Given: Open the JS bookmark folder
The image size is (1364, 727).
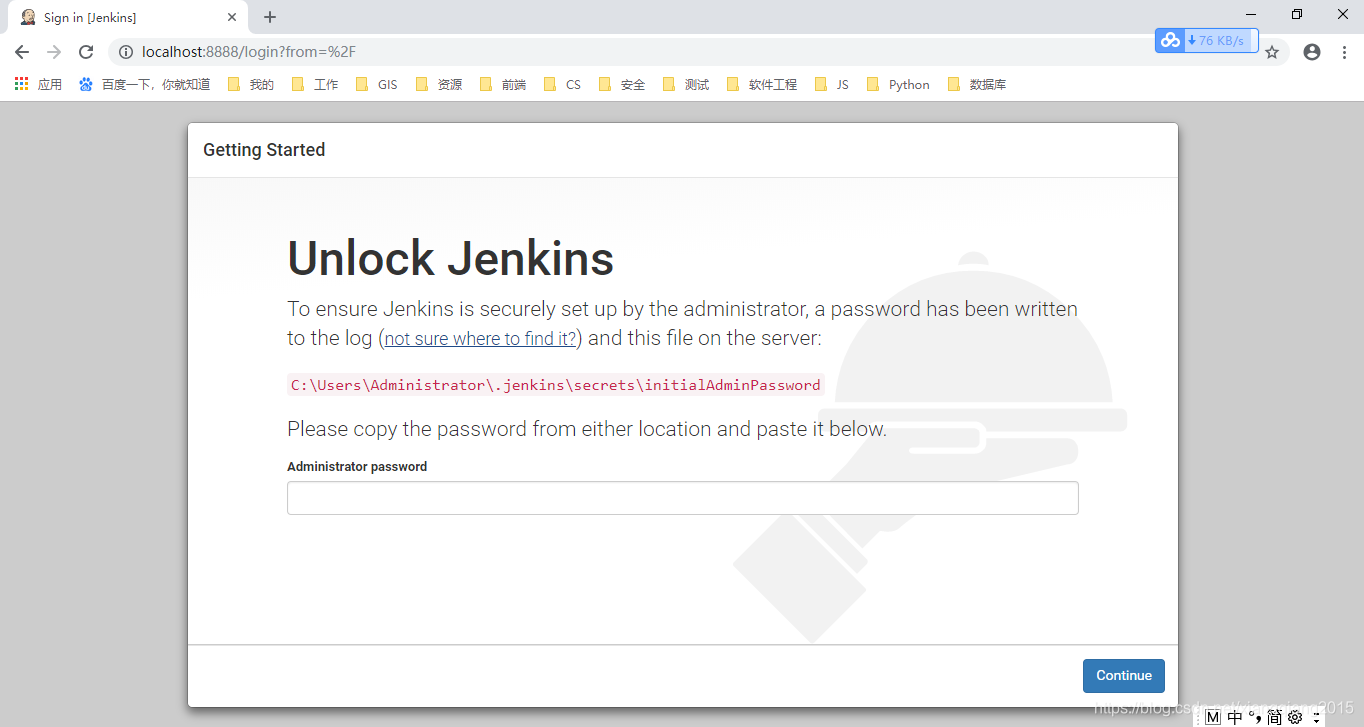Looking at the screenshot, I should 832,85.
